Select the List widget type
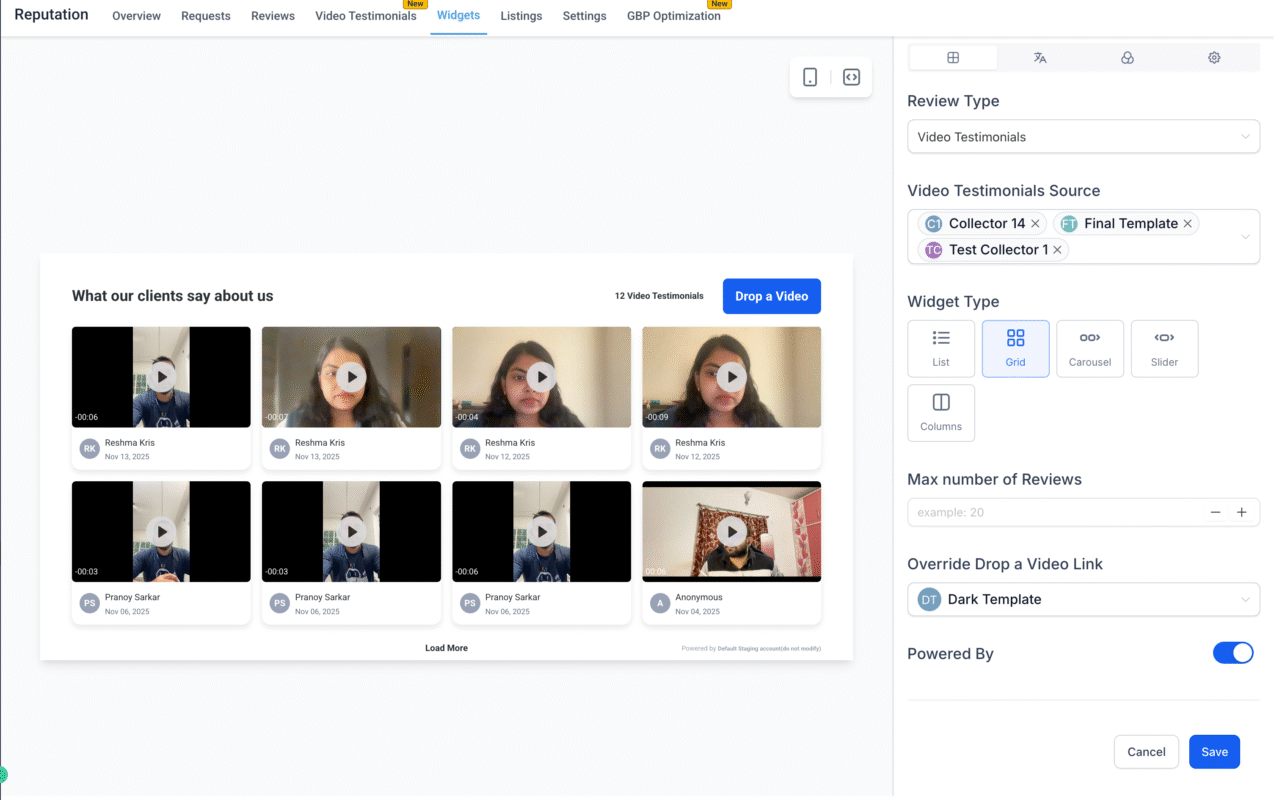This screenshot has width=1274, height=800. pyautogui.click(x=941, y=348)
